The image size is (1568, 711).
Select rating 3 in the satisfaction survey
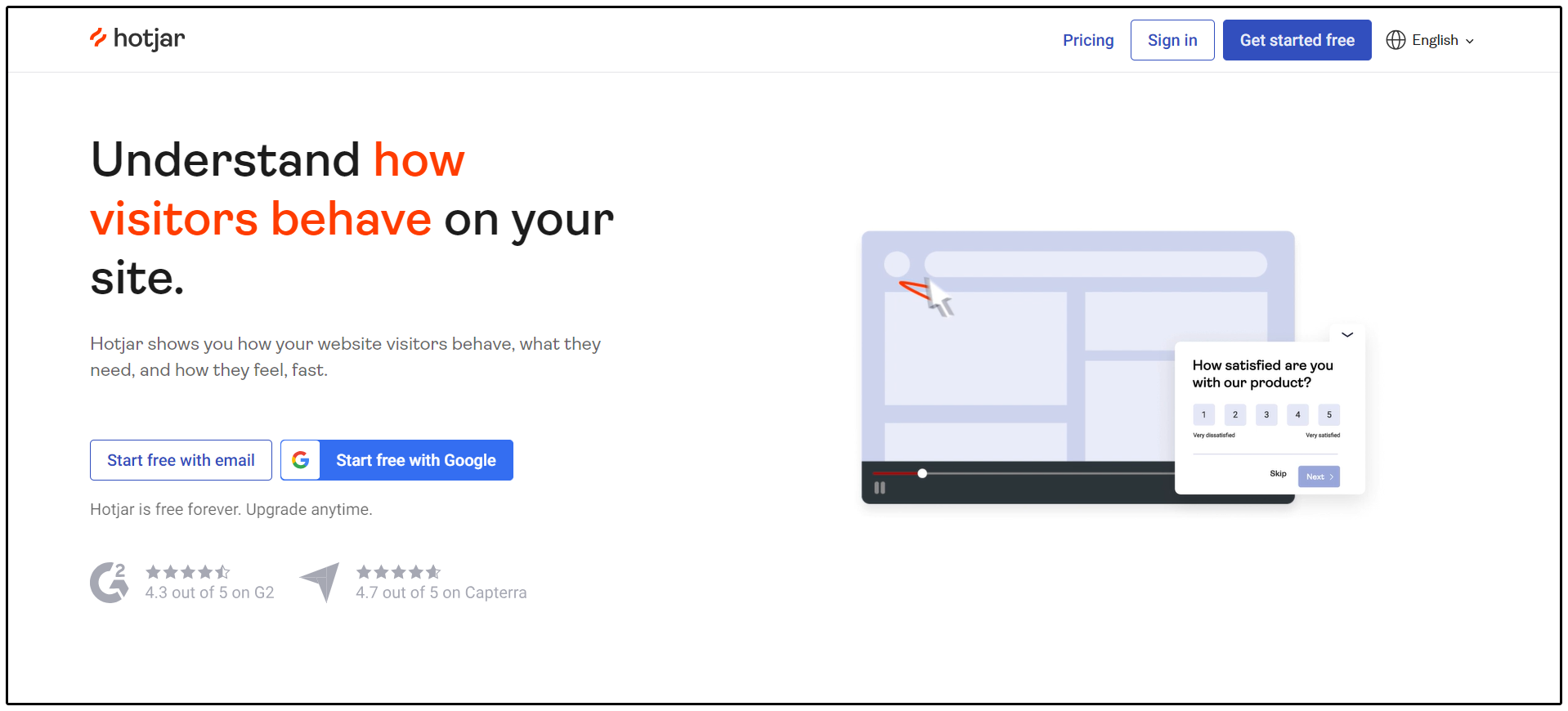(x=1266, y=414)
